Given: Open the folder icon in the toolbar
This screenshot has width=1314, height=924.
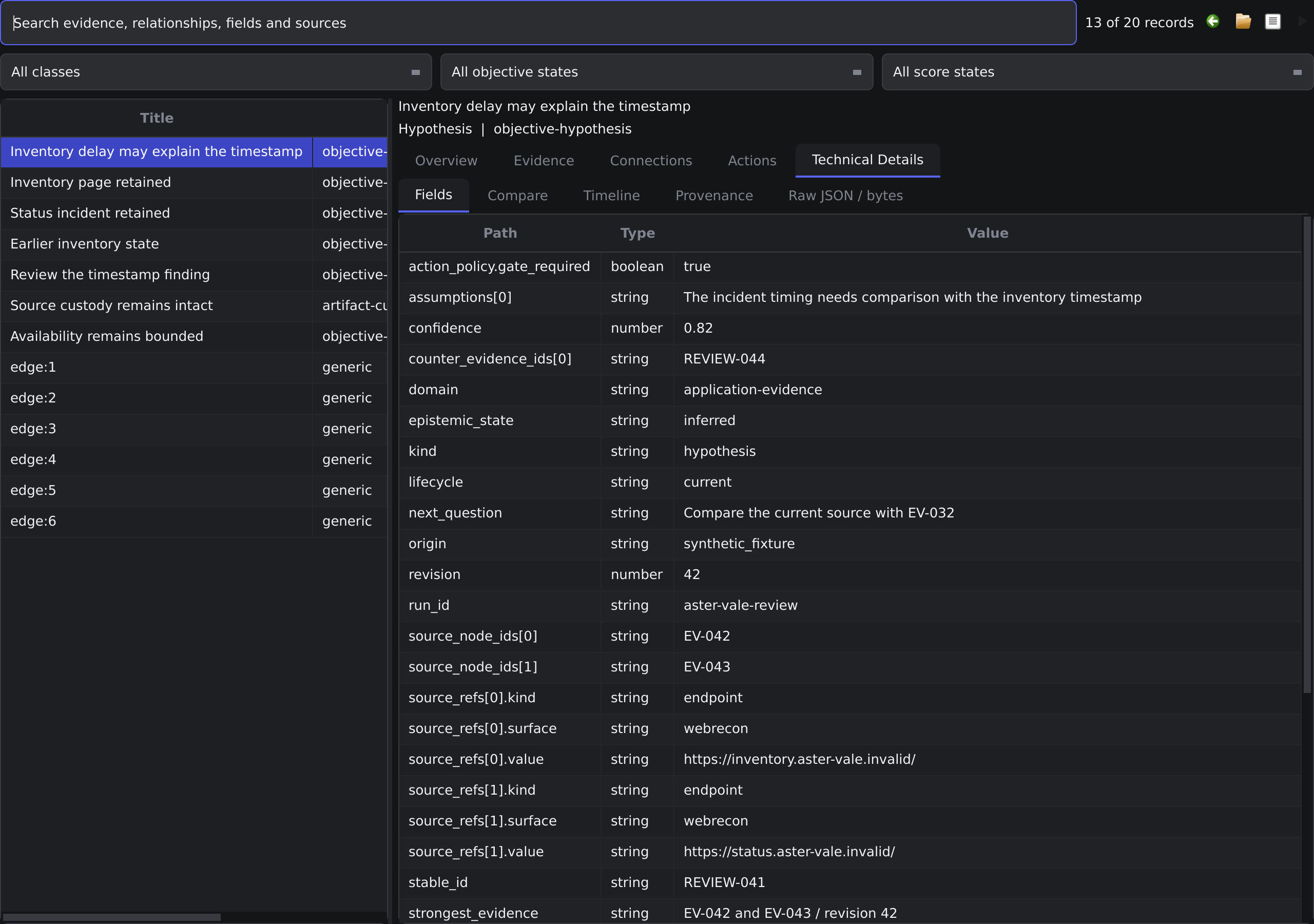Looking at the screenshot, I should pyautogui.click(x=1243, y=22).
